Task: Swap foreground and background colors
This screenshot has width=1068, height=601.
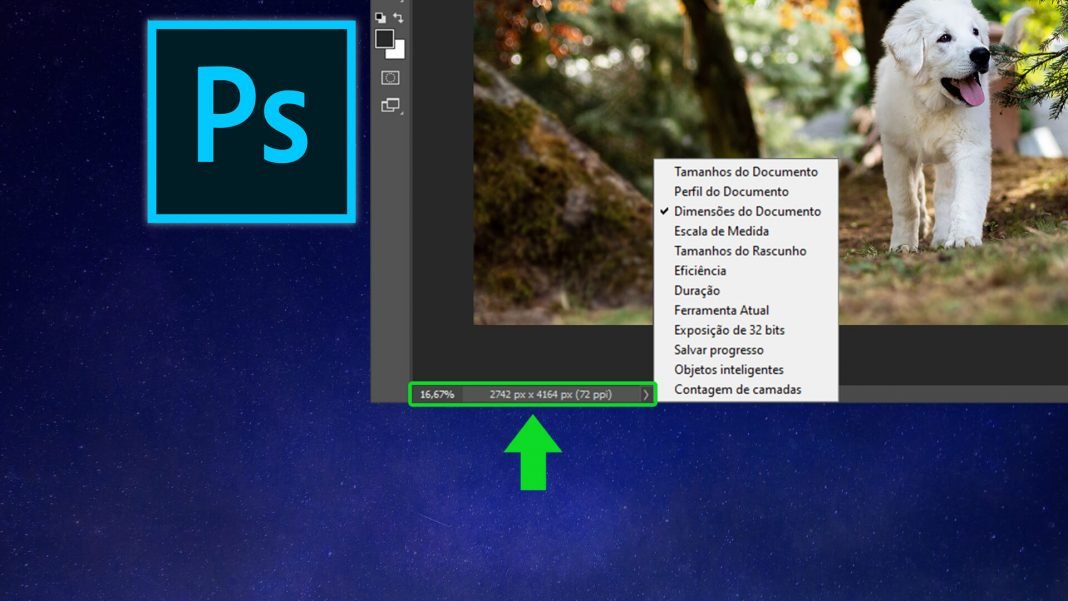Action: pos(399,19)
